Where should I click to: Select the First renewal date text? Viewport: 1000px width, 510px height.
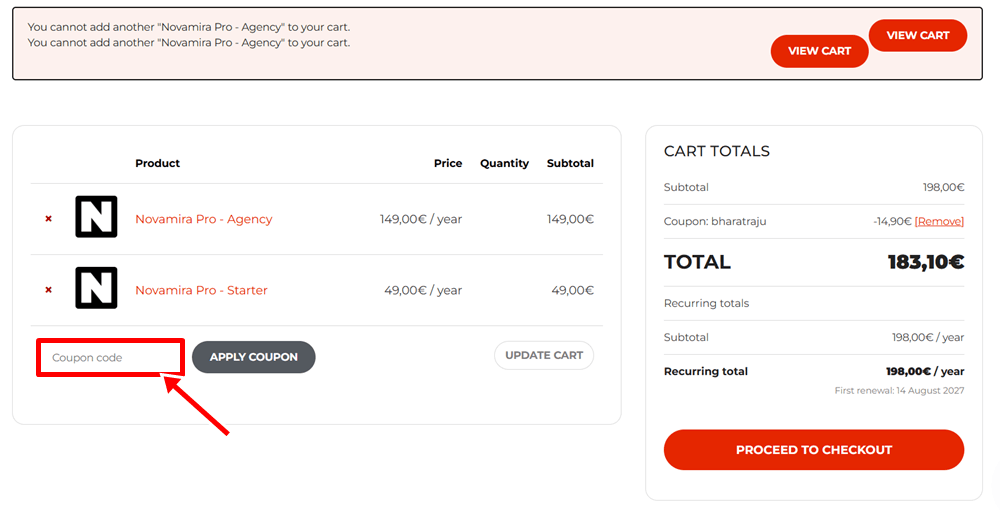[899, 390]
